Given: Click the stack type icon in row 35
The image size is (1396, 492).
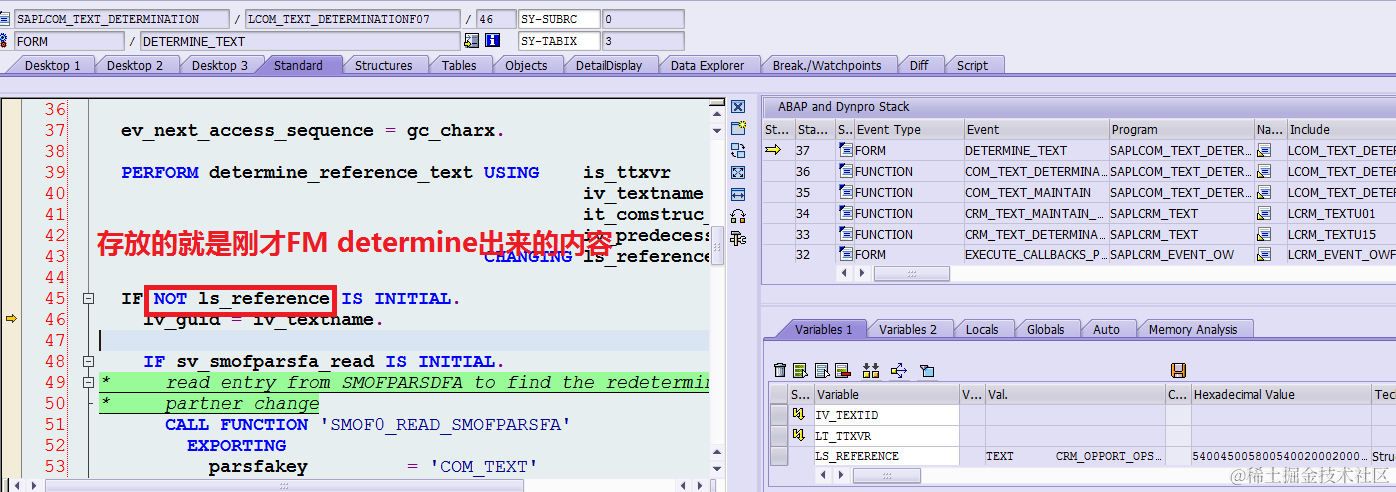Looking at the screenshot, I should pos(845,193).
